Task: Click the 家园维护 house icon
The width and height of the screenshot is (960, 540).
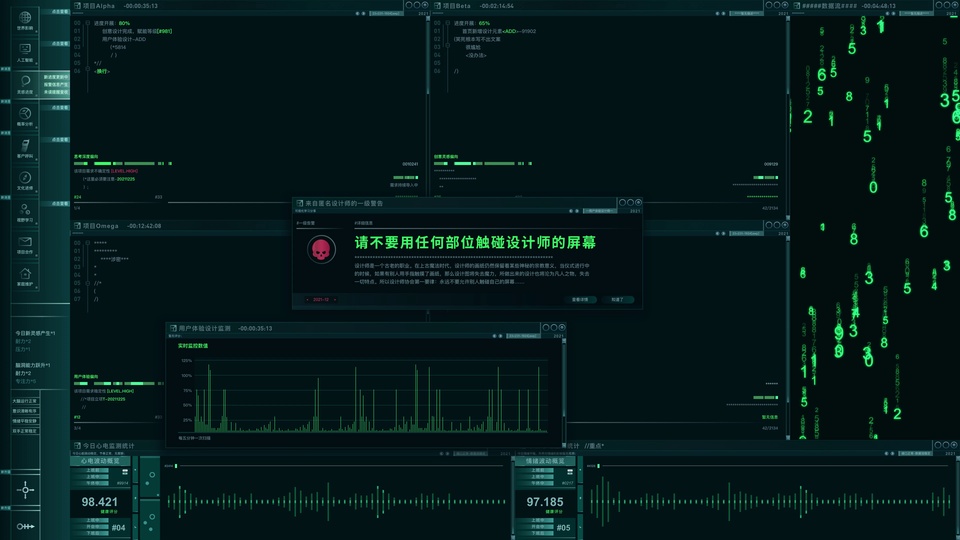Action: [x=25, y=273]
